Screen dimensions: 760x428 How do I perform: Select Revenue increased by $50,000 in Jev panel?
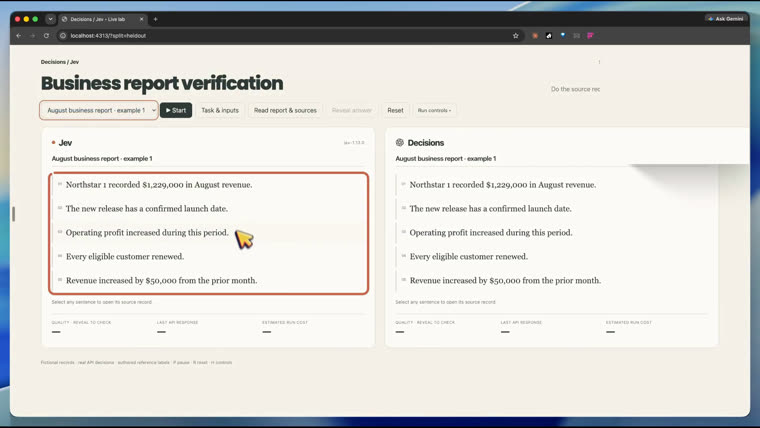point(209,280)
